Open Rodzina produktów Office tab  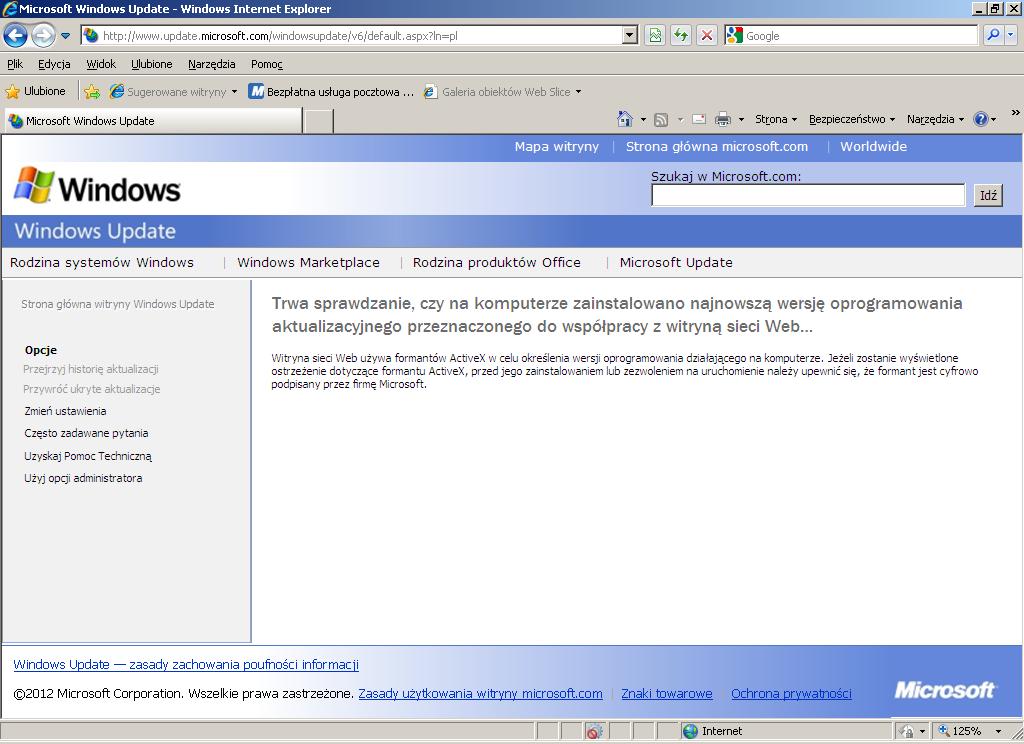click(496, 263)
